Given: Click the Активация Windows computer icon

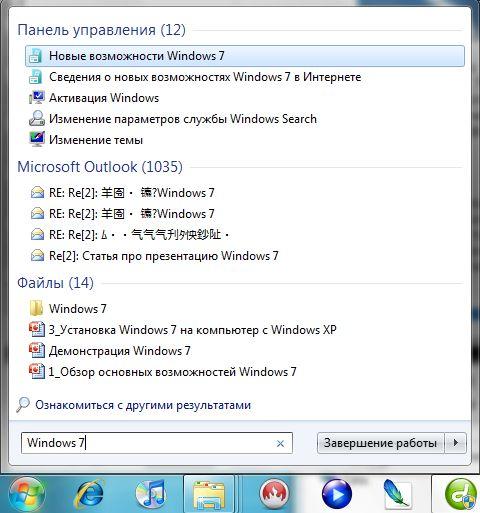Looking at the screenshot, I should [x=37, y=98].
